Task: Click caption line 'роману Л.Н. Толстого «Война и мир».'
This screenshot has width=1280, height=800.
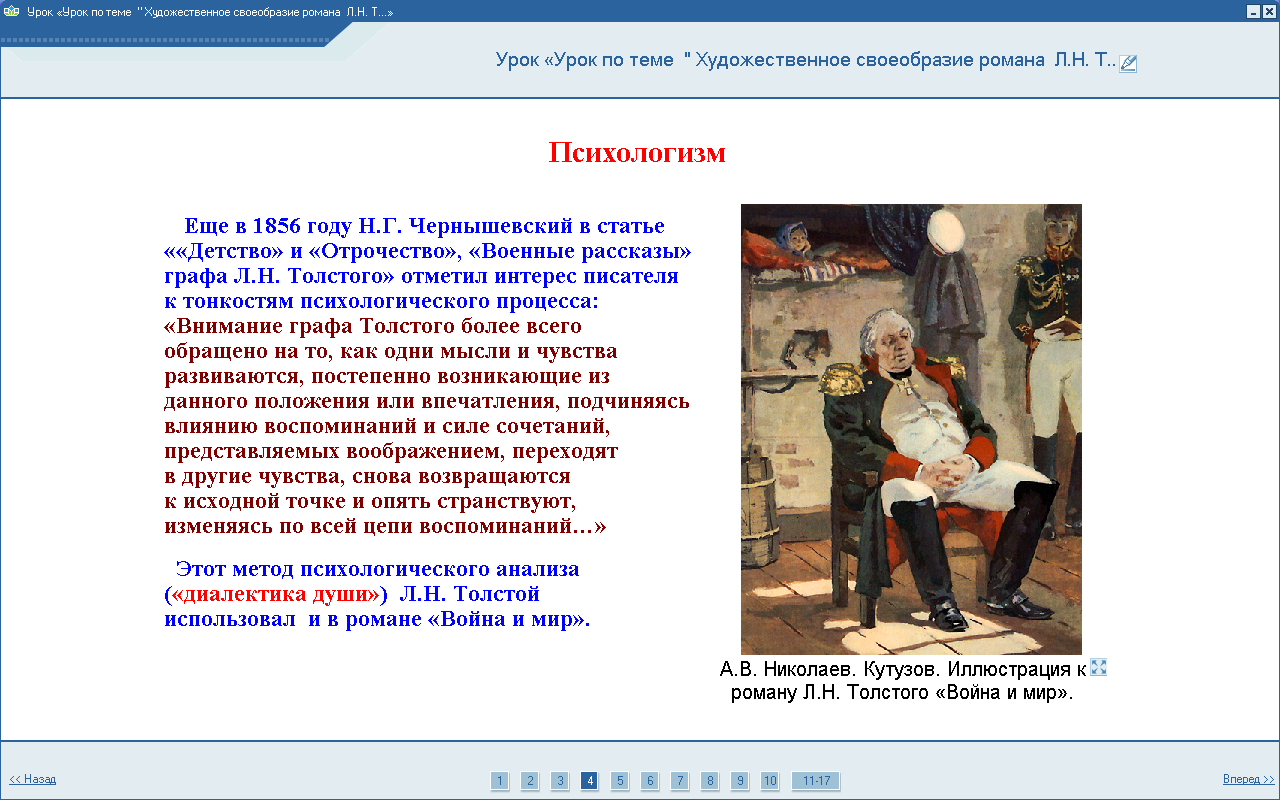Action: pos(902,692)
